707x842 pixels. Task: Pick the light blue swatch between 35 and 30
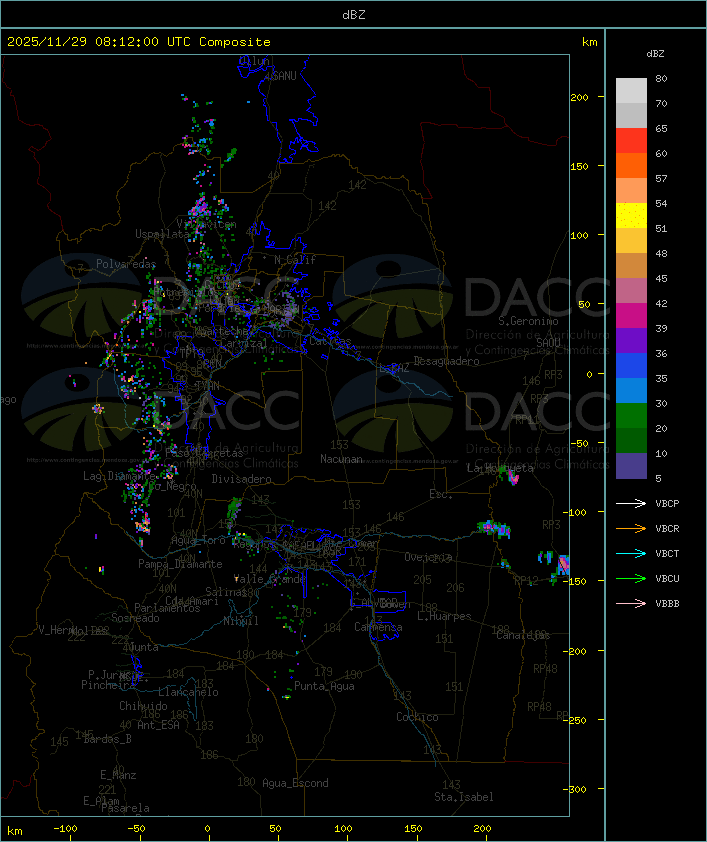click(631, 391)
